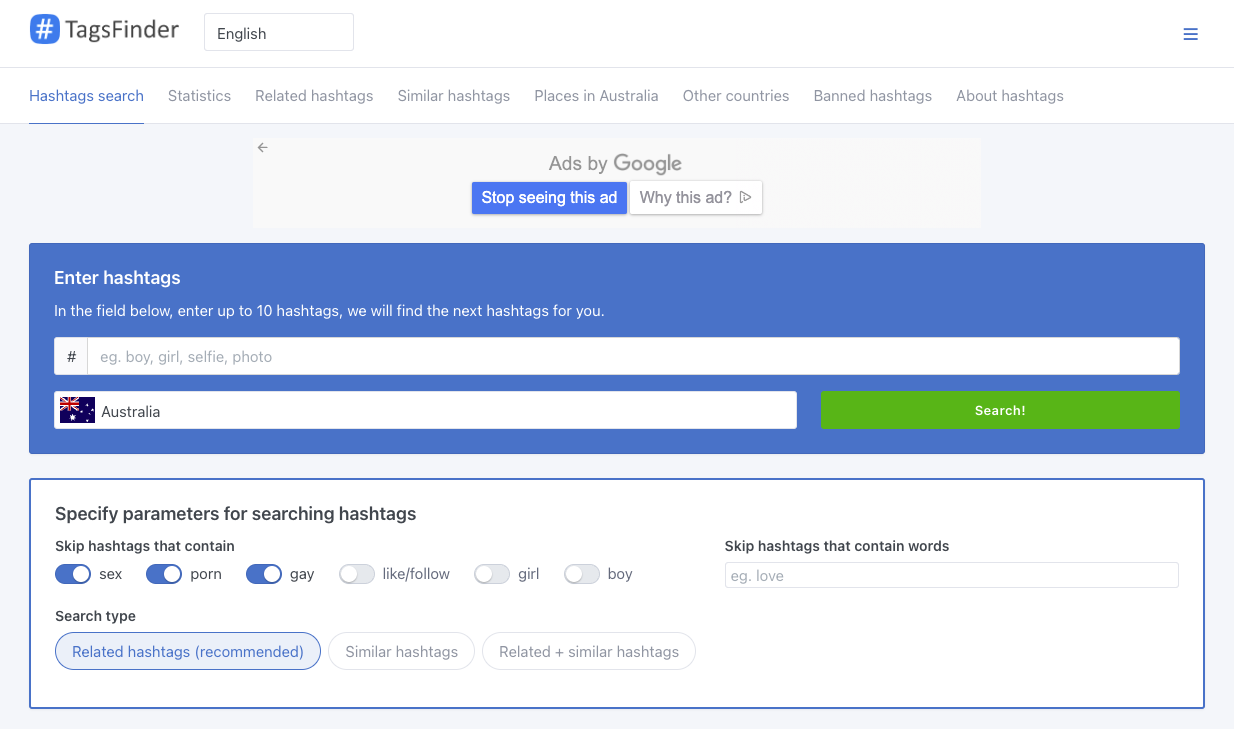Click into the hashtags entry field
The width and height of the screenshot is (1234, 729).
633,356
